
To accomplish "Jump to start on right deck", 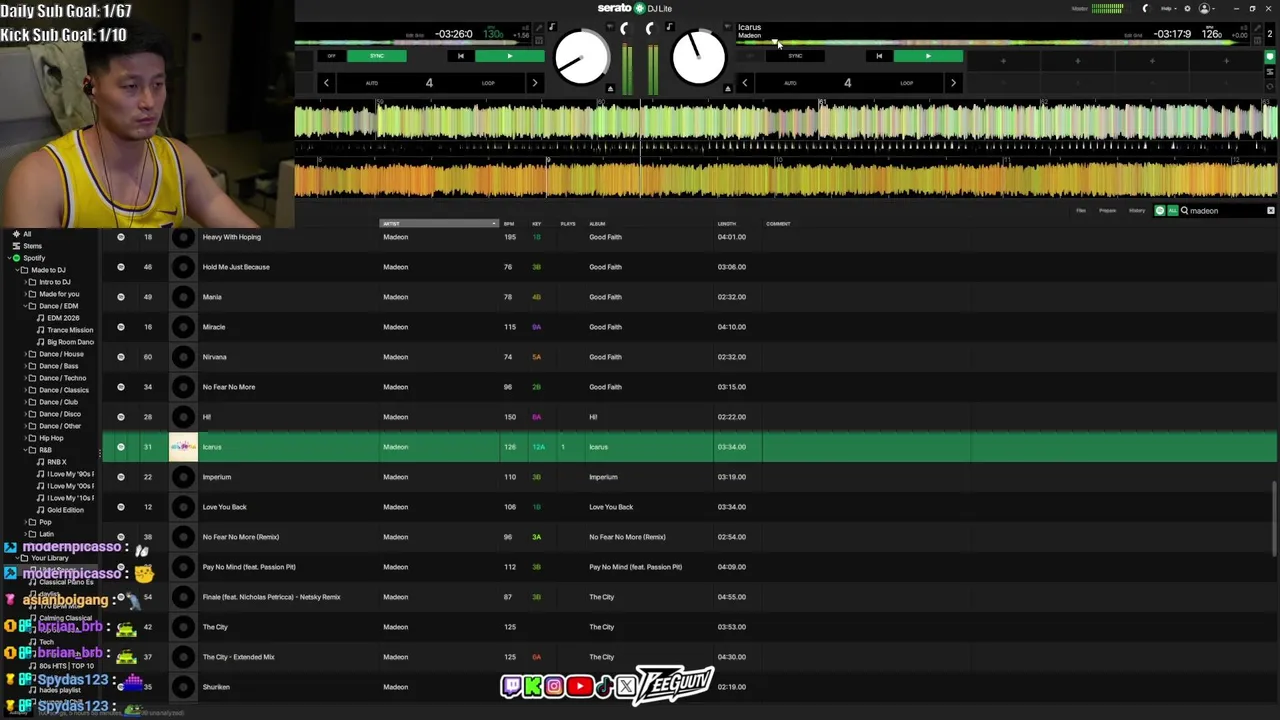I will click(x=879, y=56).
